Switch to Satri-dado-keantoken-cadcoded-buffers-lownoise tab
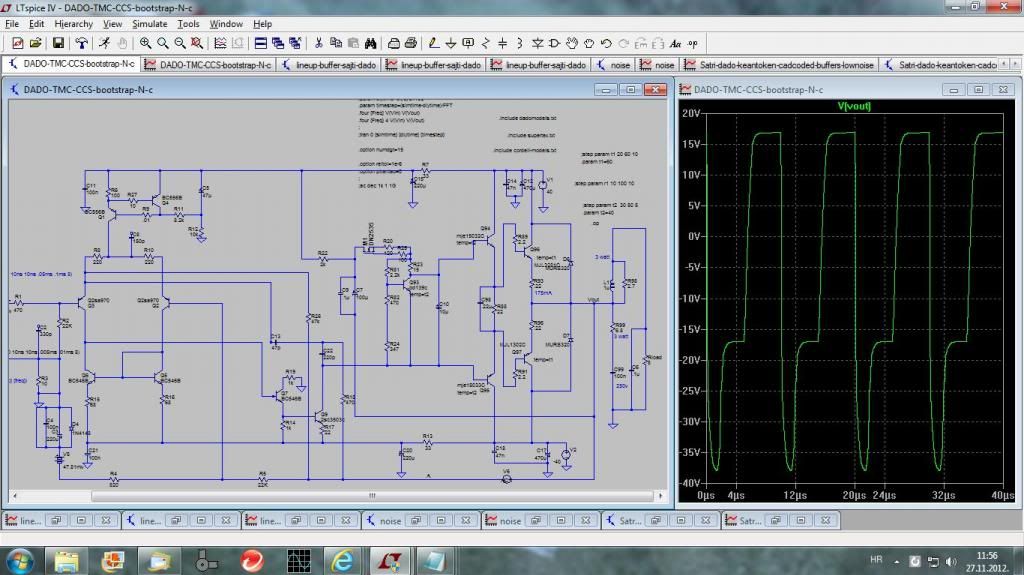 (780, 65)
